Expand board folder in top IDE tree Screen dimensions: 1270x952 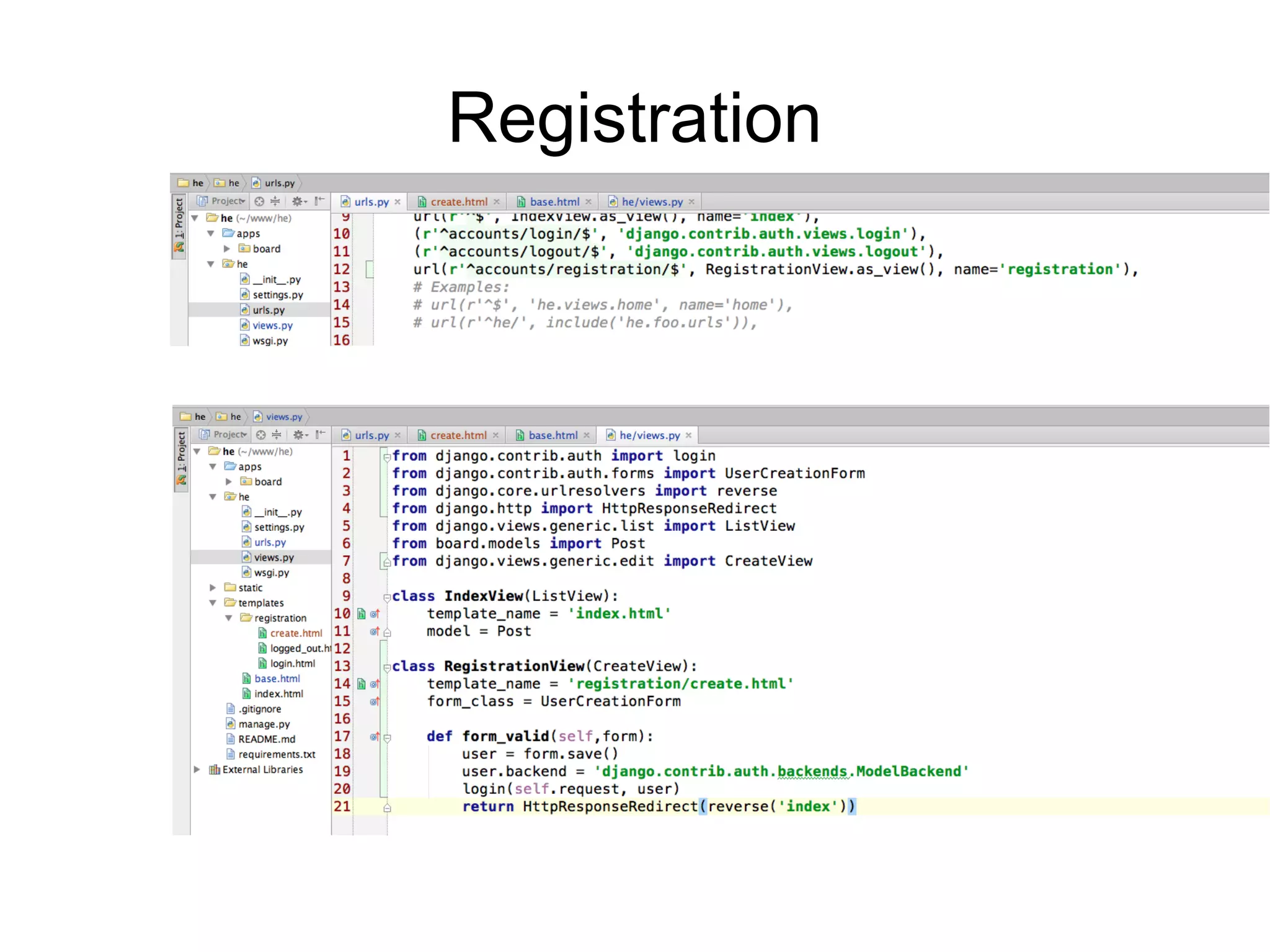(x=227, y=249)
